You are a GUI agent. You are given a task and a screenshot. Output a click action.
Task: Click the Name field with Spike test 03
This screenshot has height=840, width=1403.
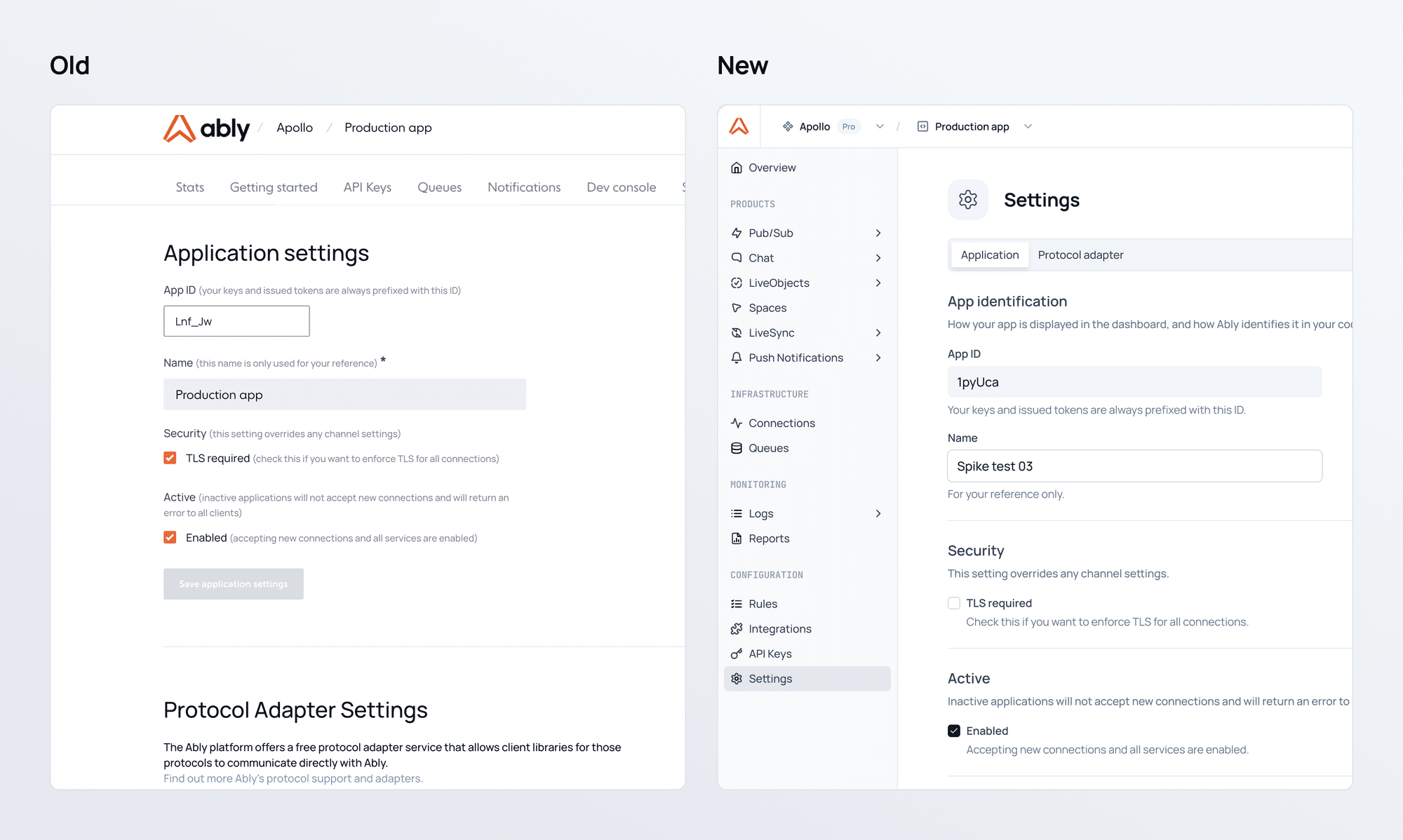pos(1134,466)
